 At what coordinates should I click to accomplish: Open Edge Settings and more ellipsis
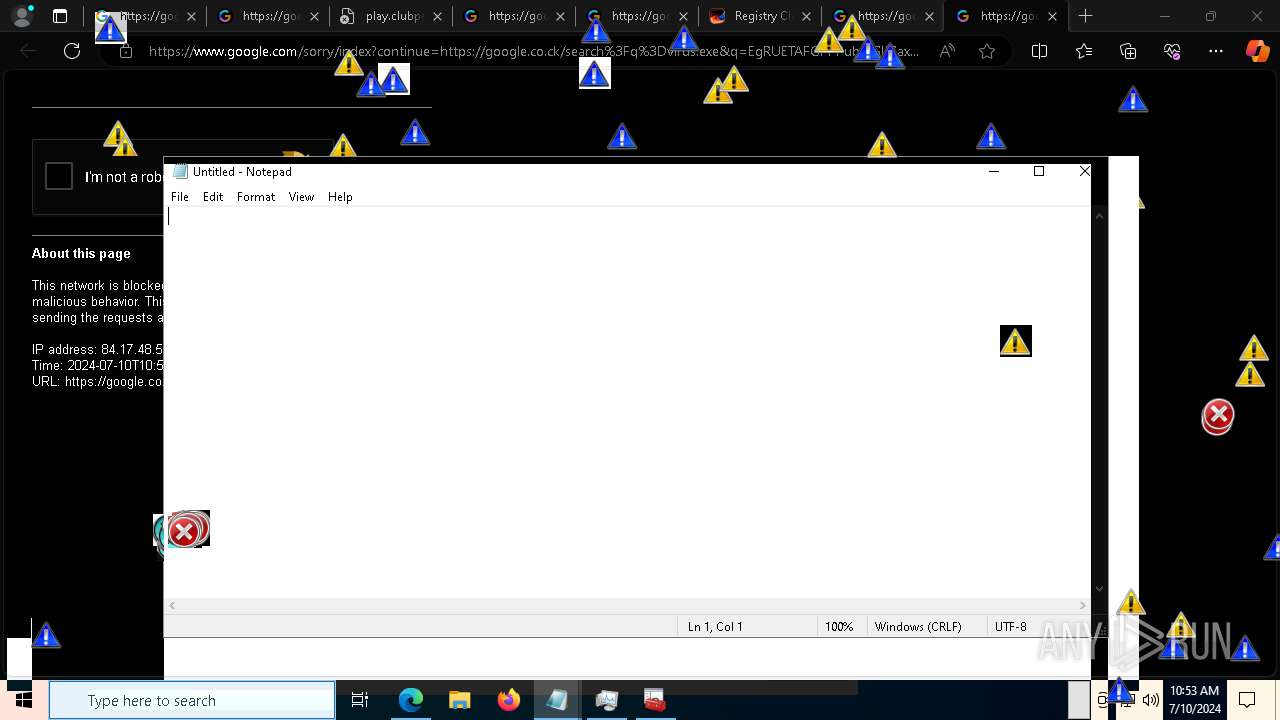tap(1216, 51)
